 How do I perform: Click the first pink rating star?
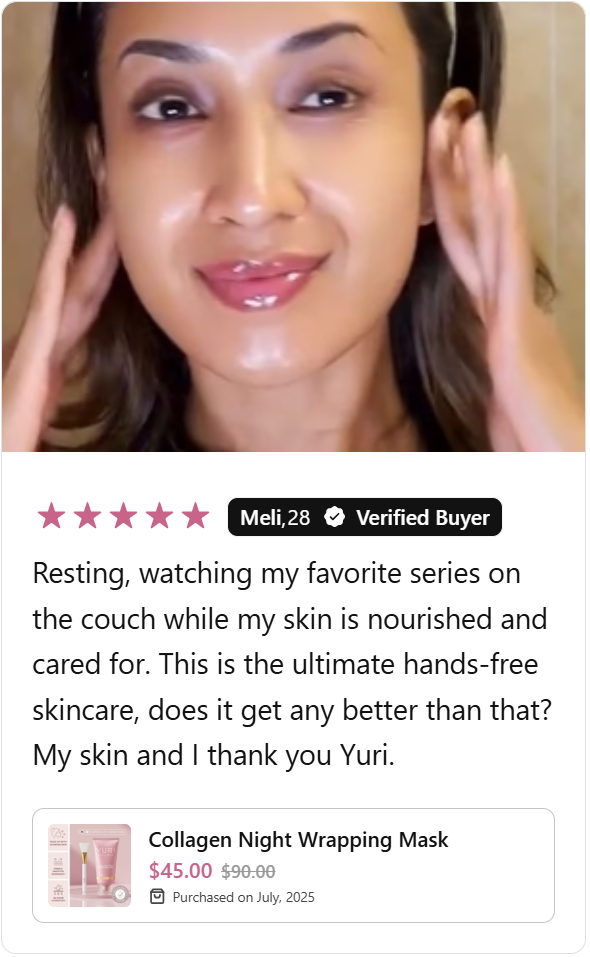51,516
